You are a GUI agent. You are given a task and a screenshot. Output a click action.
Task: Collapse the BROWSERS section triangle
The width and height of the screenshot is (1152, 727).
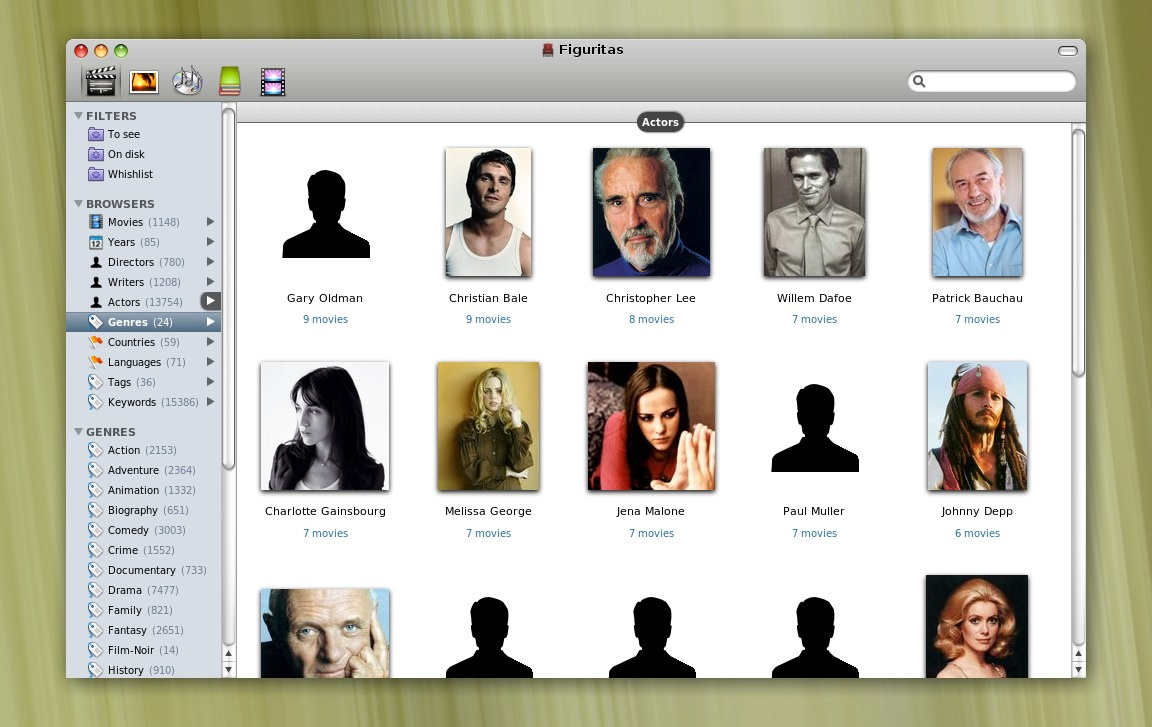[78, 203]
